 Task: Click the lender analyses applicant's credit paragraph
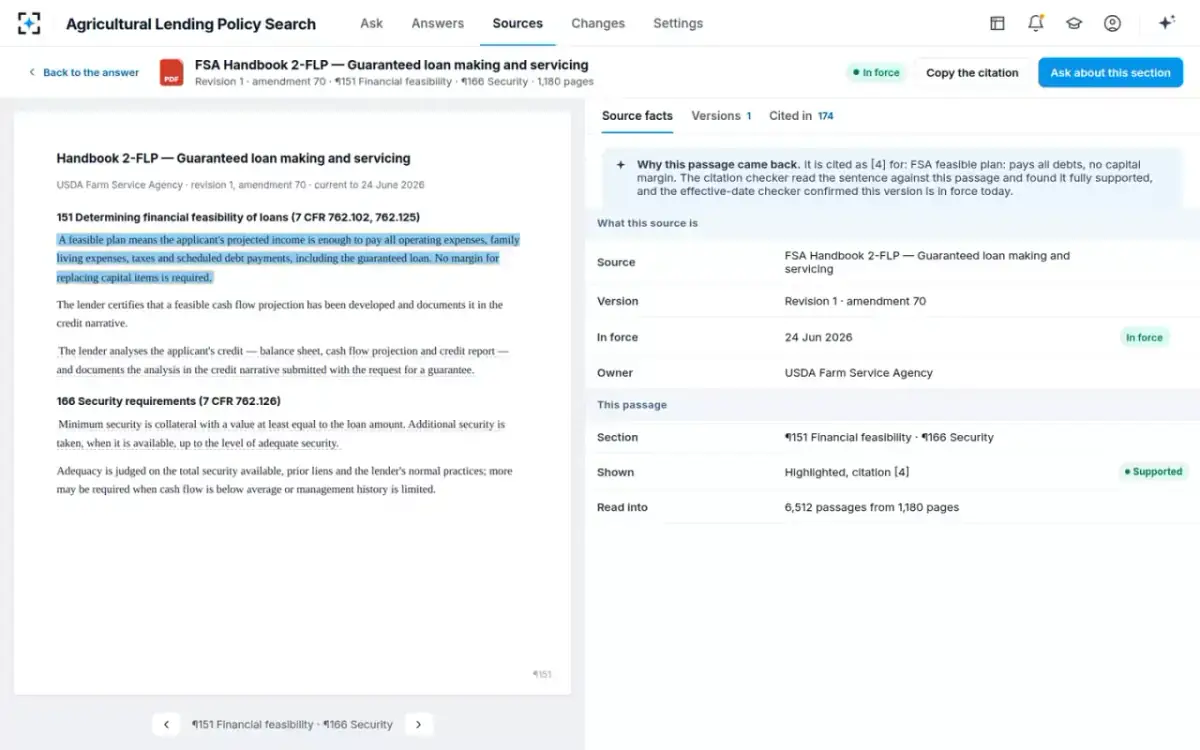pos(283,360)
